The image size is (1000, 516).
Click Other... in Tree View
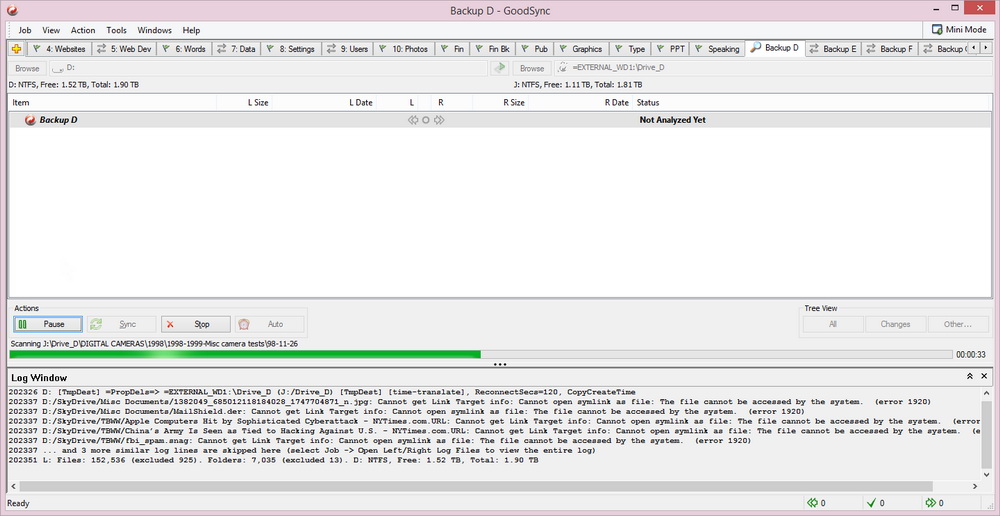958,324
